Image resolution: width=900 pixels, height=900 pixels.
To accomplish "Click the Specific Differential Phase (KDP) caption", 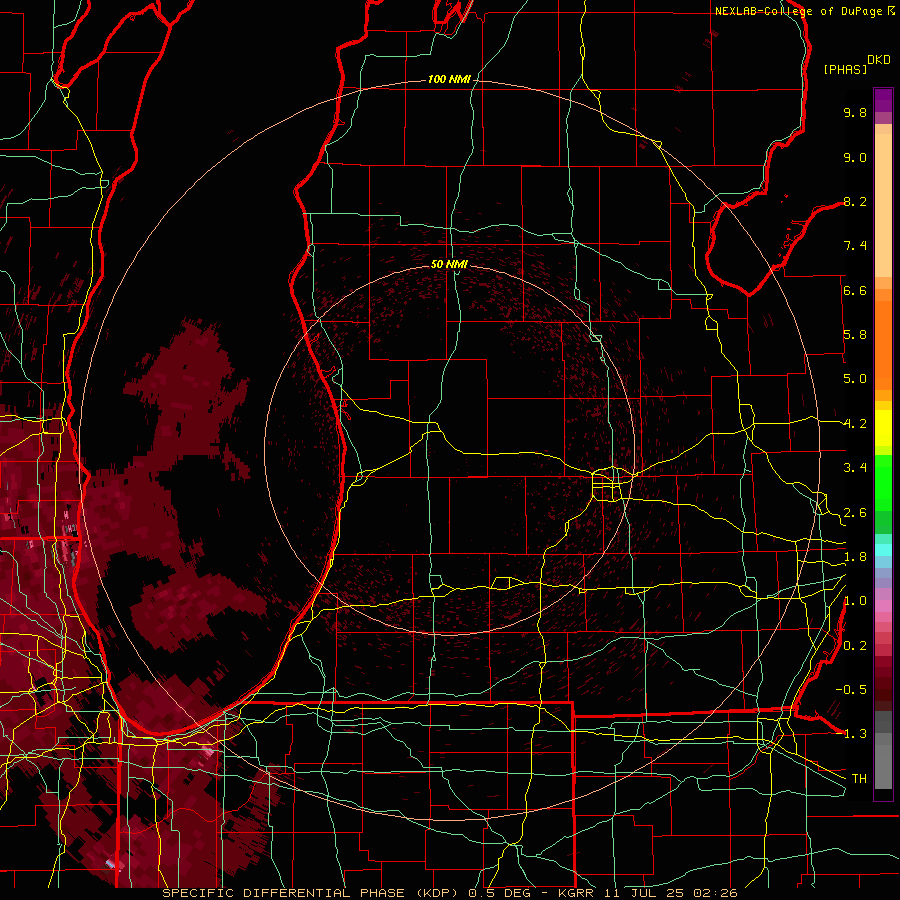I will [x=313, y=893].
